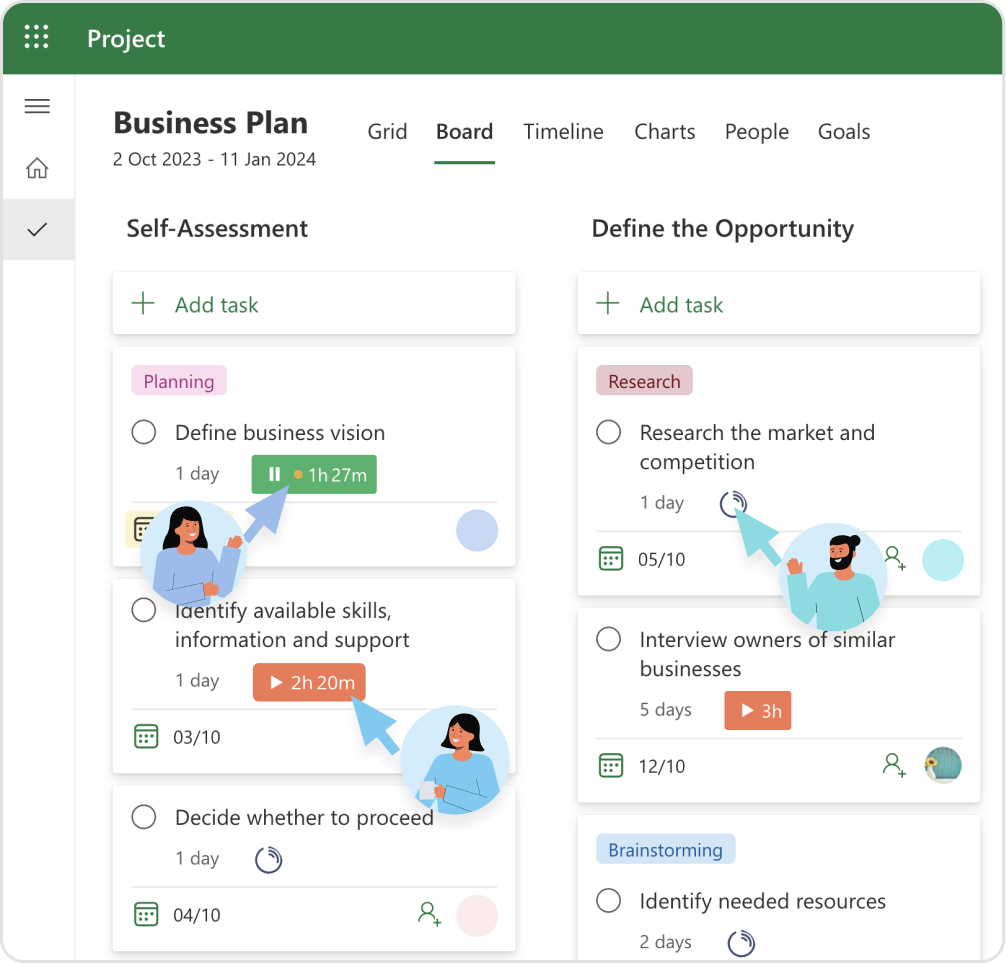Go to Home via the sidebar house icon

click(37, 168)
